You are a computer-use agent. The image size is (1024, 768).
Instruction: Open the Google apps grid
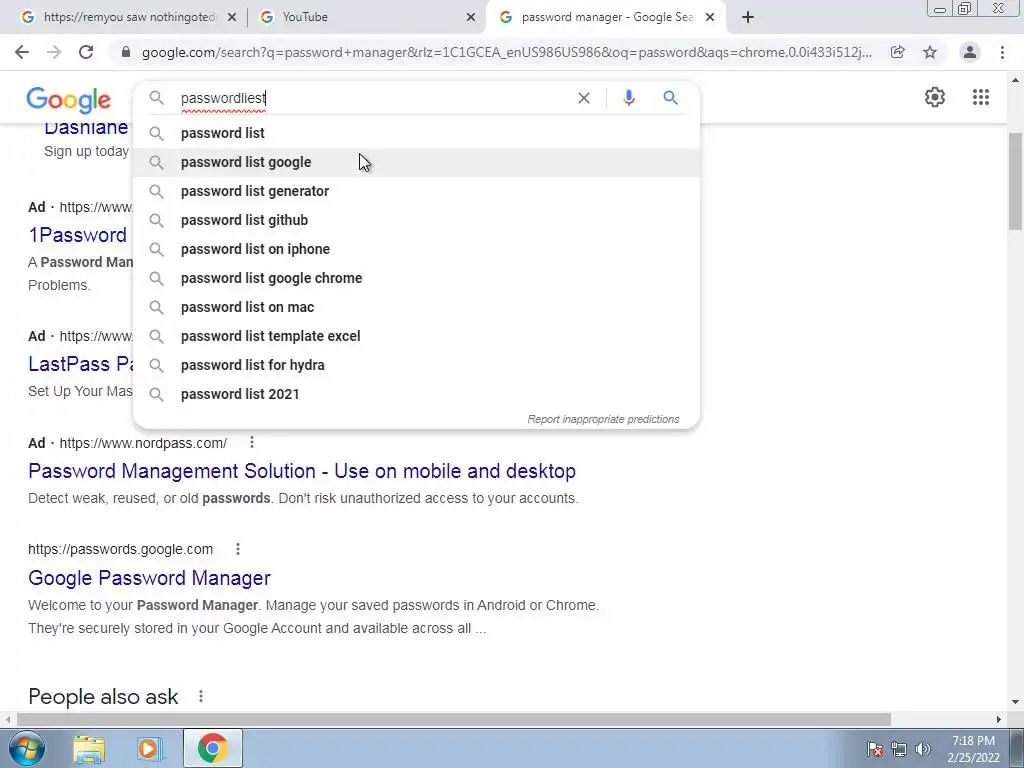(980, 97)
